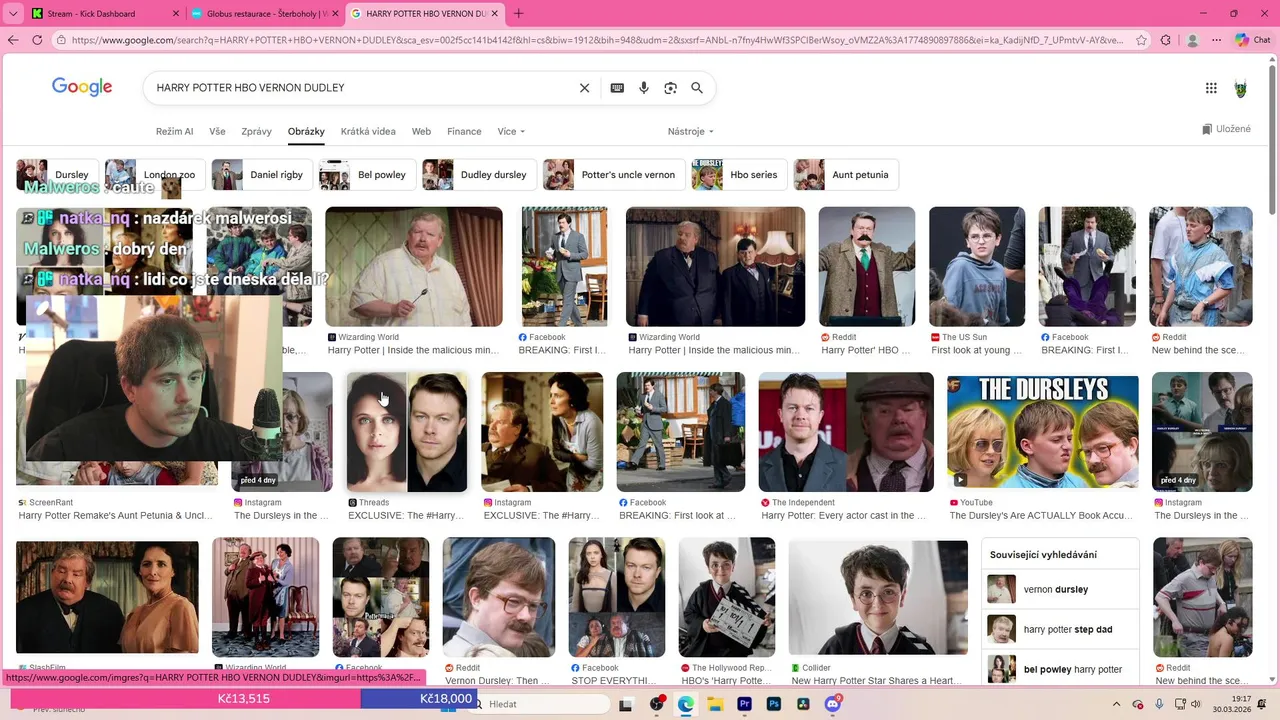Screen dimensions: 1280x720
Task: Go to the Google logo homepage
Action: [x=82, y=87]
